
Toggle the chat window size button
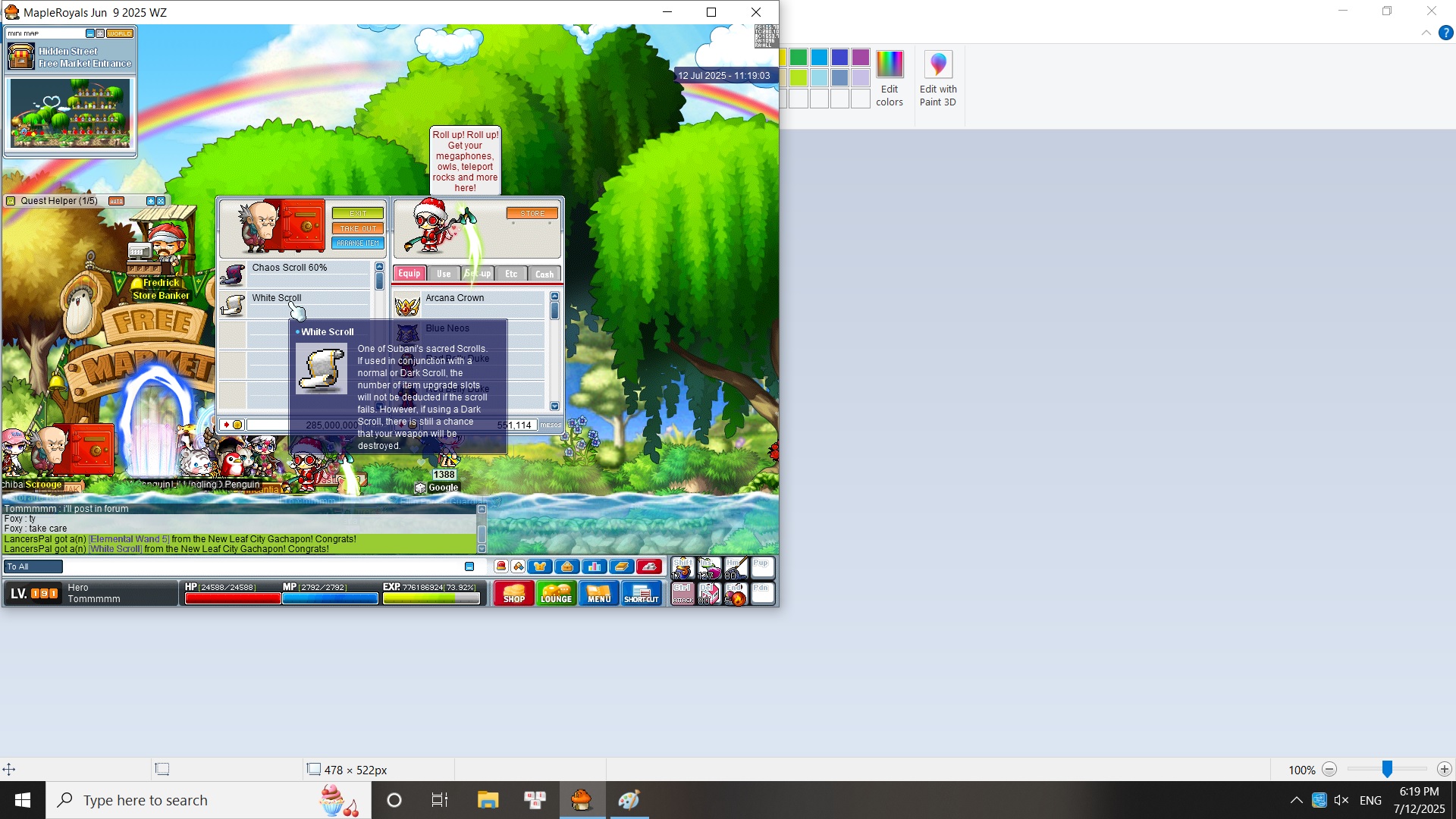pos(469,566)
